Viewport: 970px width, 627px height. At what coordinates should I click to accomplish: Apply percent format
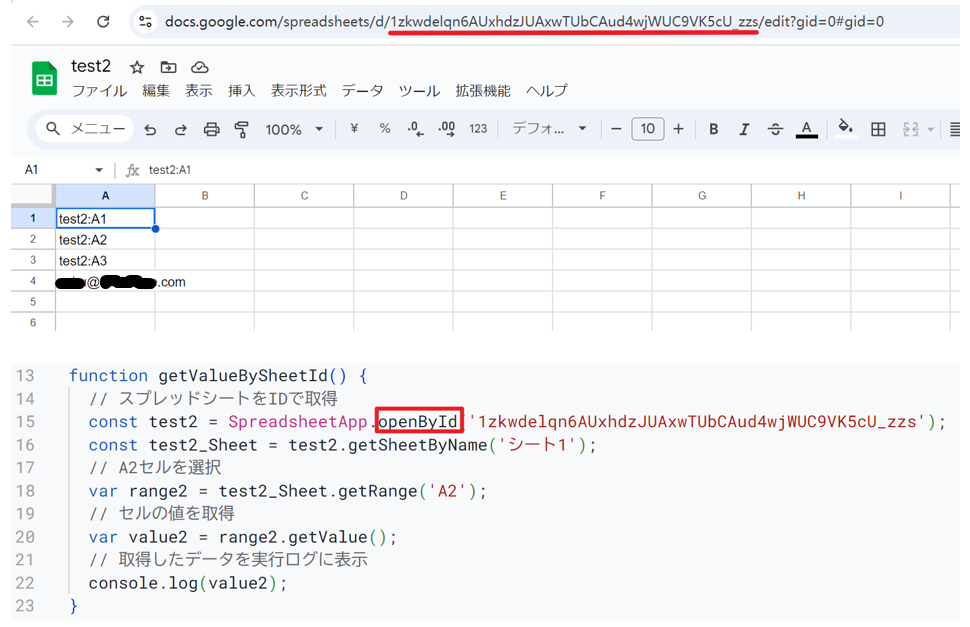pyautogui.click(x=385, y=129)
